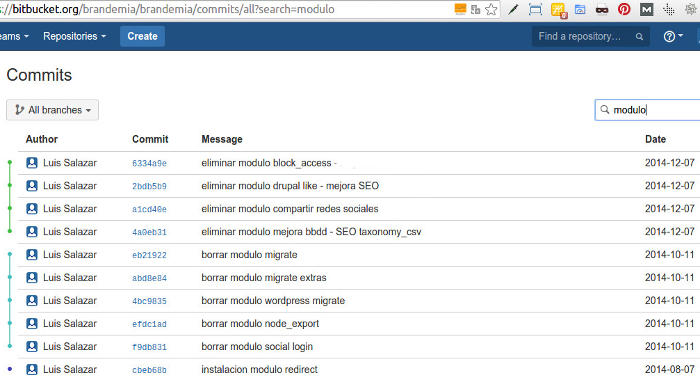The width and height of the screenshot is (700, 380).
Task: Open commit hash eb21922
Action: pos(149,255)
